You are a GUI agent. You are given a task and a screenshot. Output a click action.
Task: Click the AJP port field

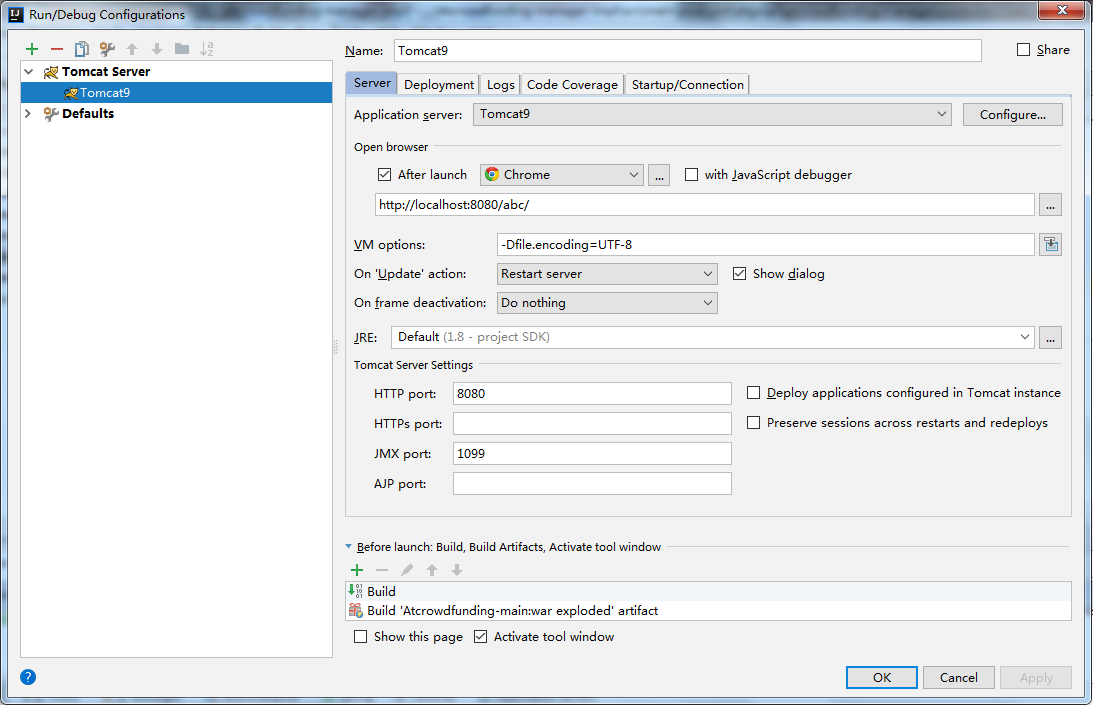(x=592, y=483)
